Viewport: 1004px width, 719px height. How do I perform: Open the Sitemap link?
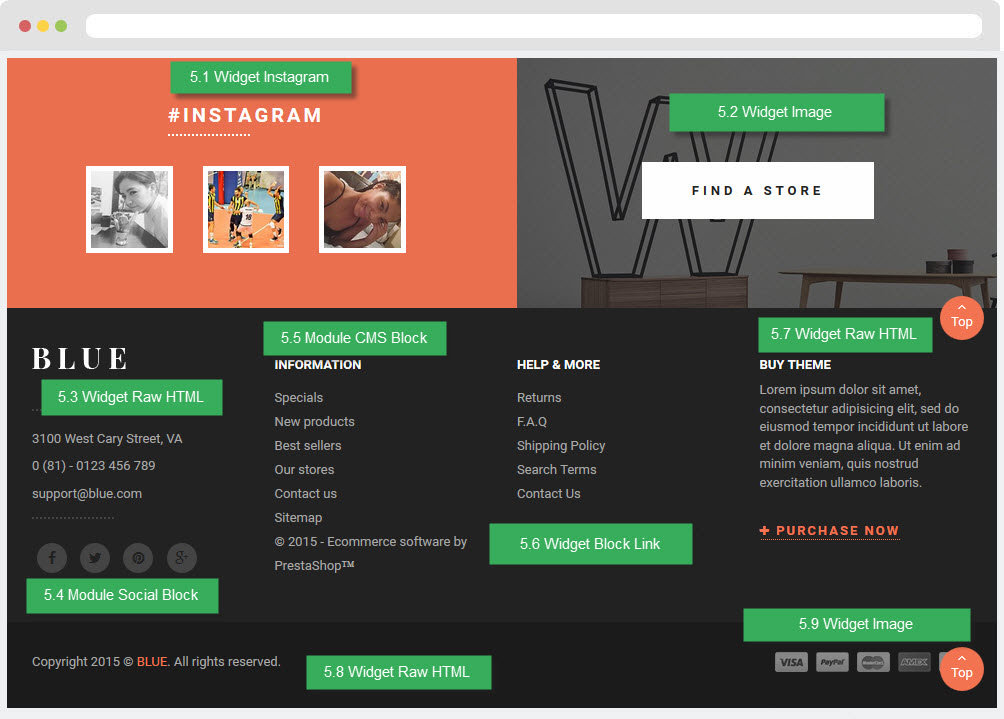pos(298,517)
